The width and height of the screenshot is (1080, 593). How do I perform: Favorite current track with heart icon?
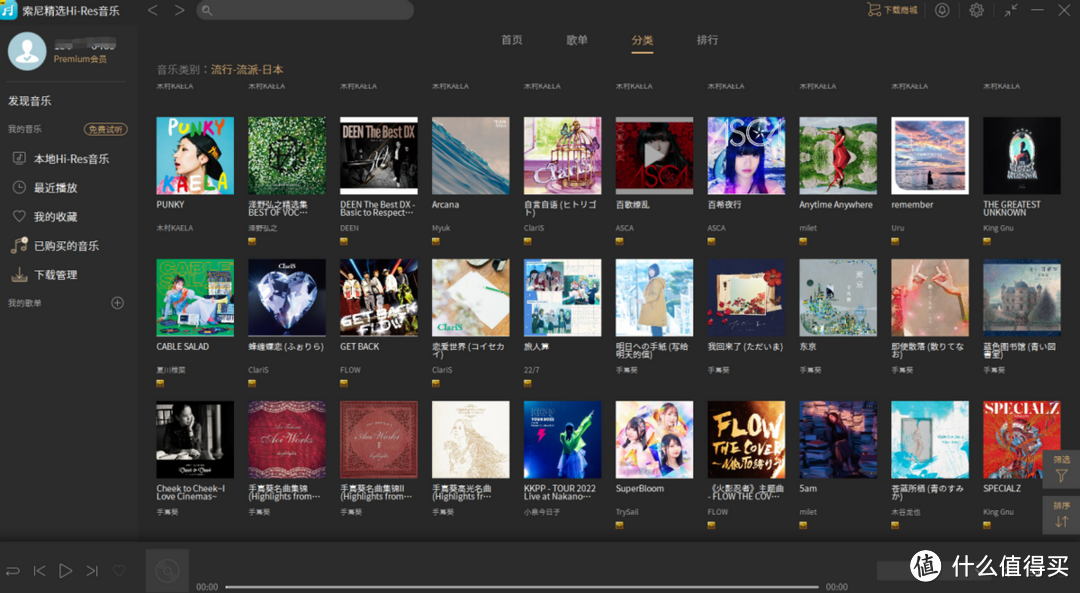[119, 570]
